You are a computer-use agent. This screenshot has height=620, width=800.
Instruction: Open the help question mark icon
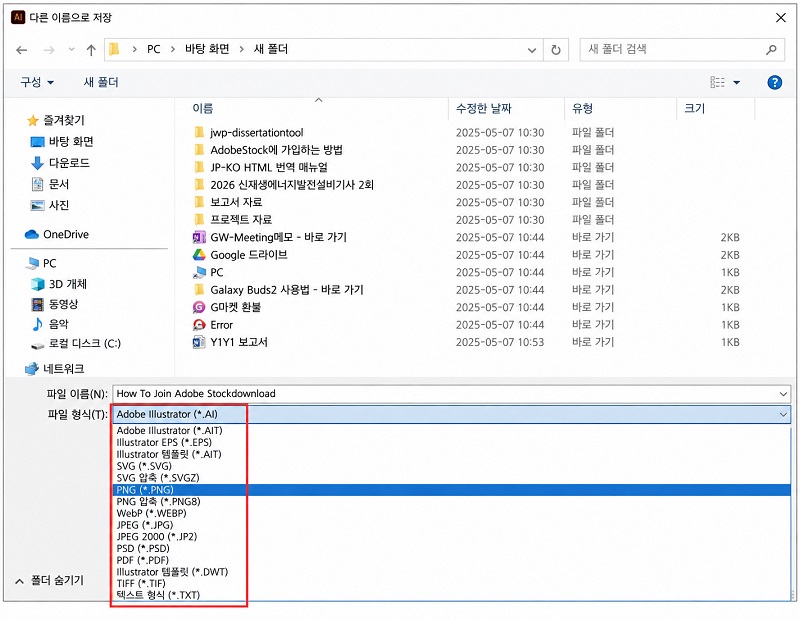(x=774, y=82)
